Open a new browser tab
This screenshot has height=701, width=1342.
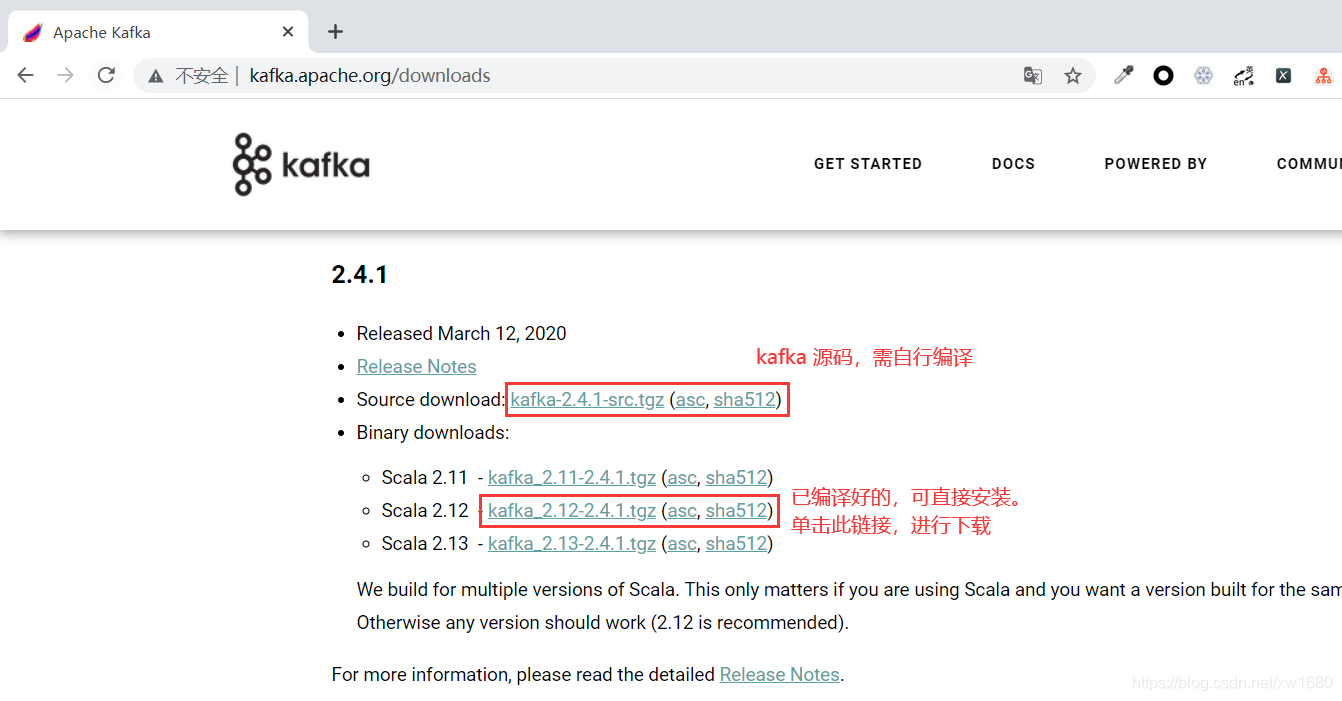click(335, 32)
